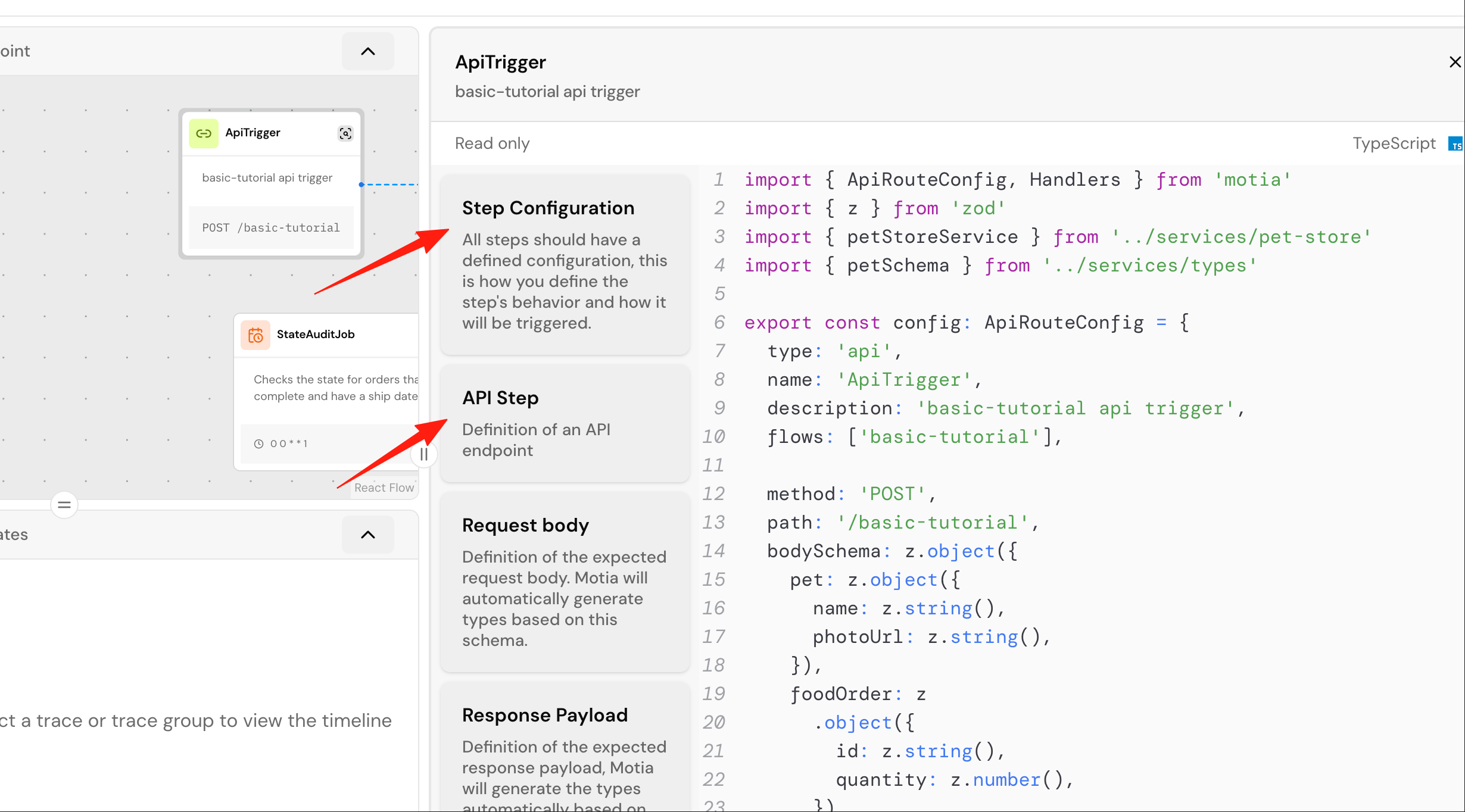This screenshot has width=1465, height=812.
Task: Click the vertical panel resize handle
Action: pos(424,454)
